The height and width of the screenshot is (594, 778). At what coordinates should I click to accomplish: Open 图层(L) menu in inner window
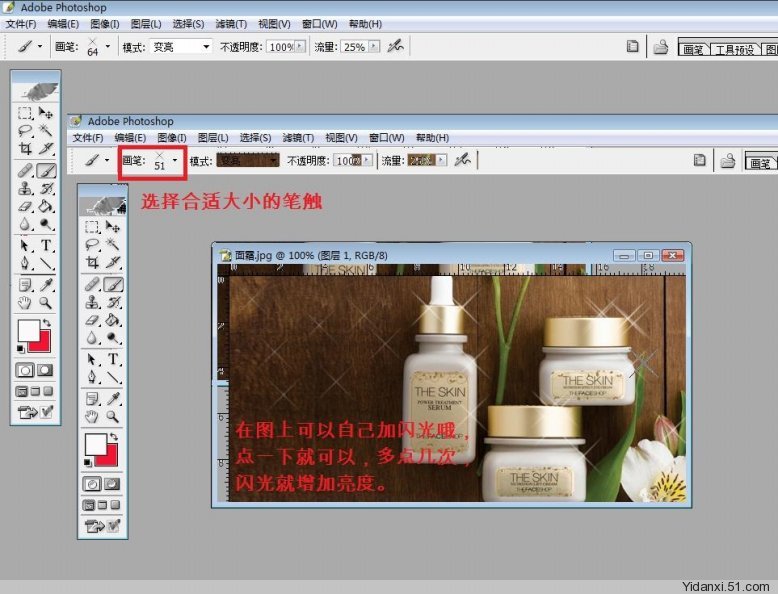point(213,137)
